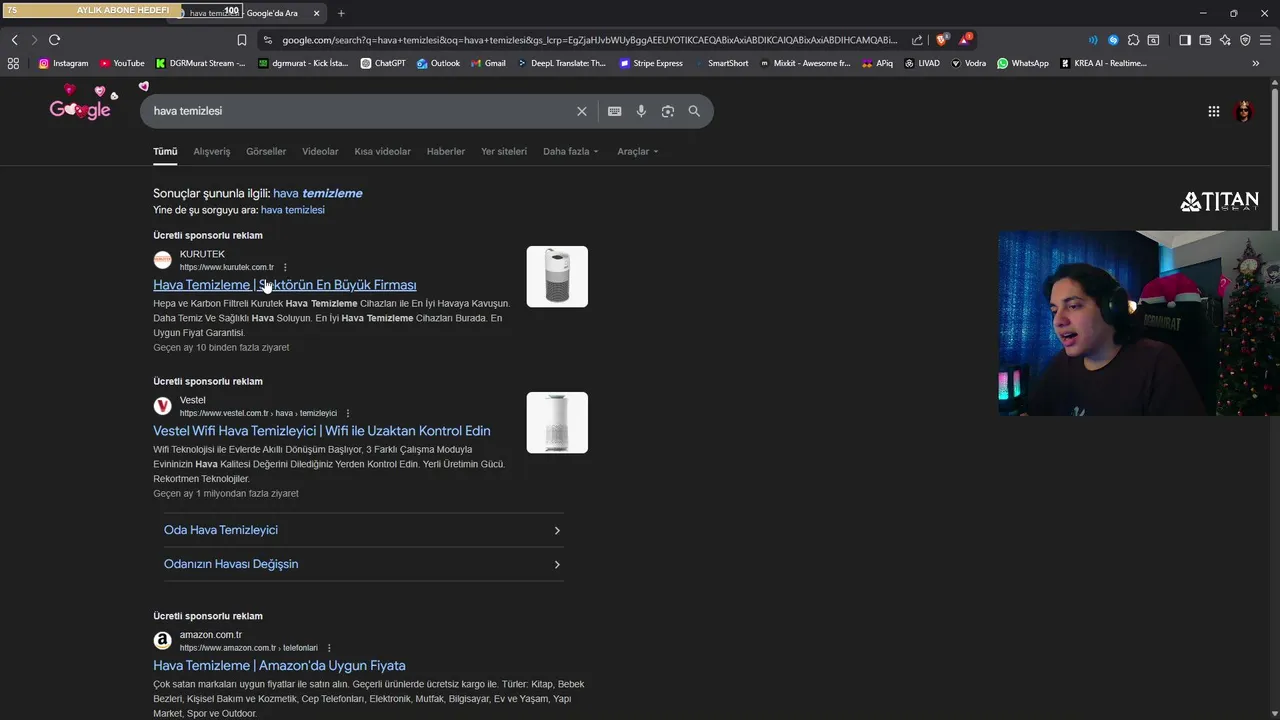Open the Stripe Express bookmark
Viewport: 1280px width, 720px height.
pos(650,63)
